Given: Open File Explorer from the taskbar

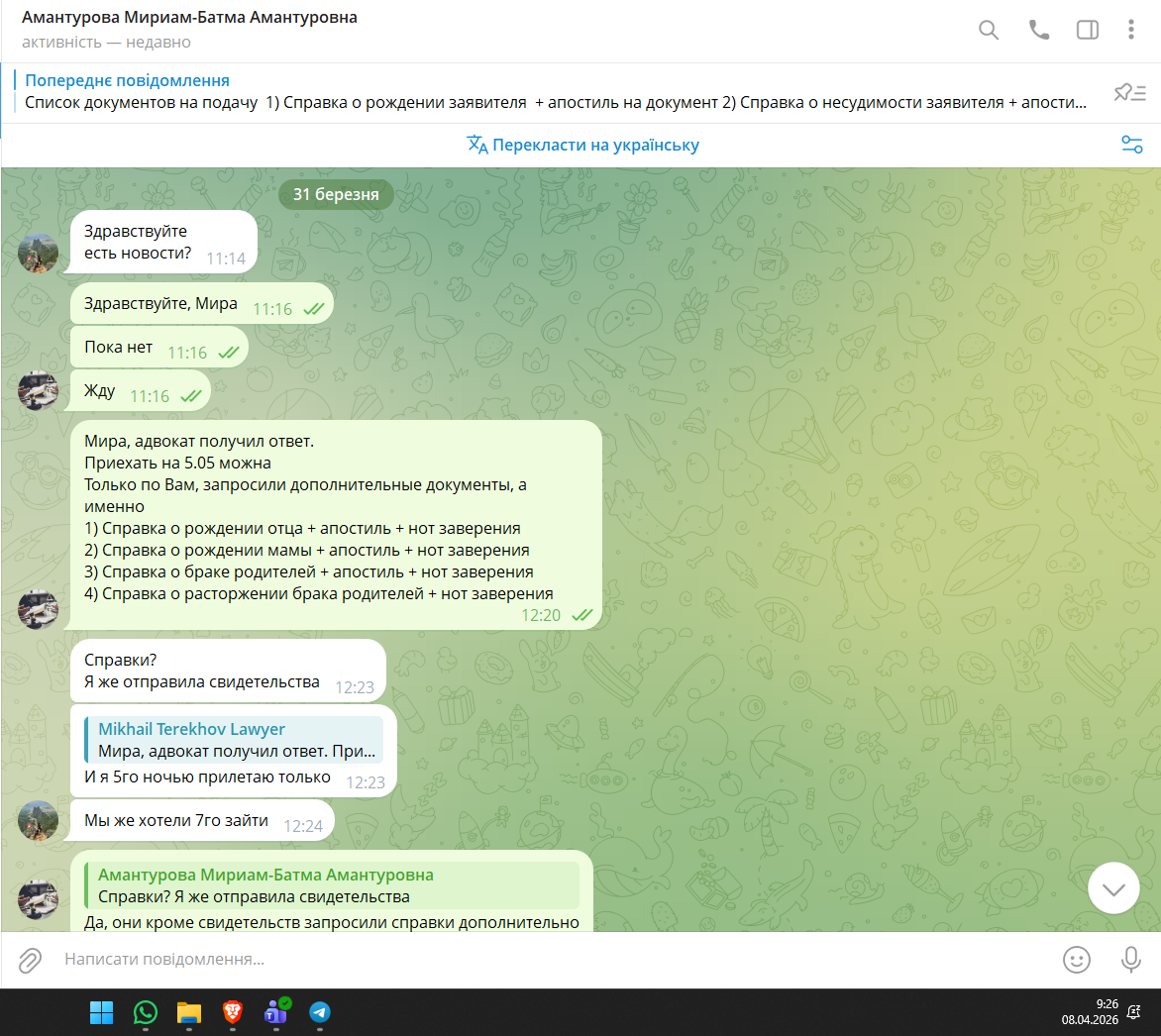Looking at the screenshot, I should 189,1012.
